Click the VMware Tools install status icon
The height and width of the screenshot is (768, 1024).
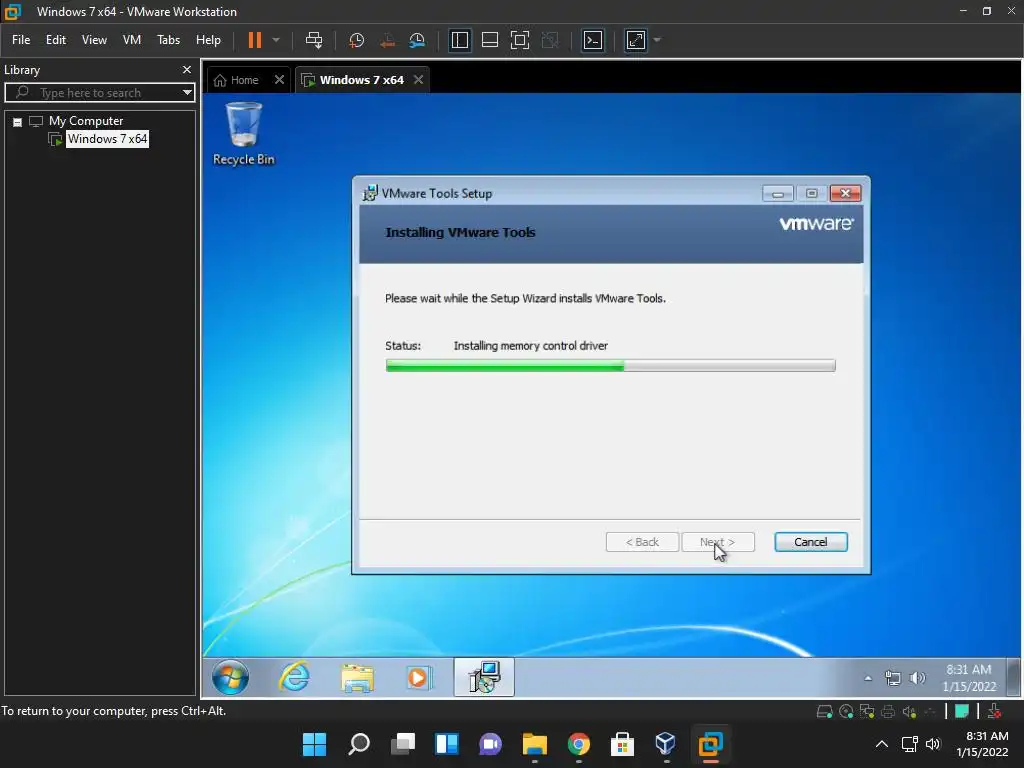994,711
